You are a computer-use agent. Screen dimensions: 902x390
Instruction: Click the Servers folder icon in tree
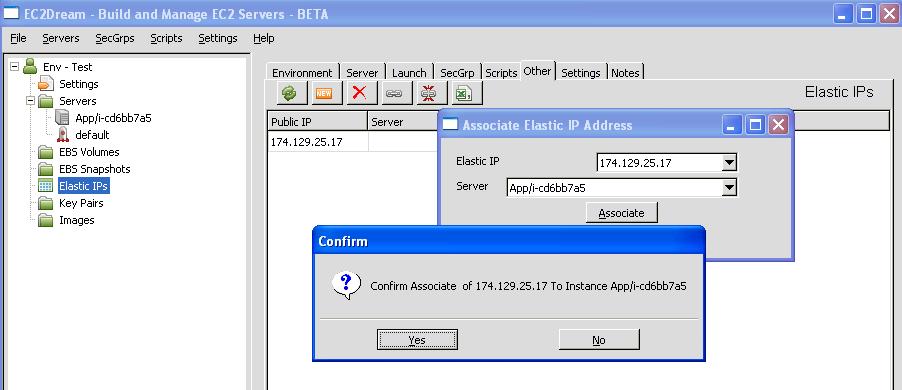coord(46,101)
